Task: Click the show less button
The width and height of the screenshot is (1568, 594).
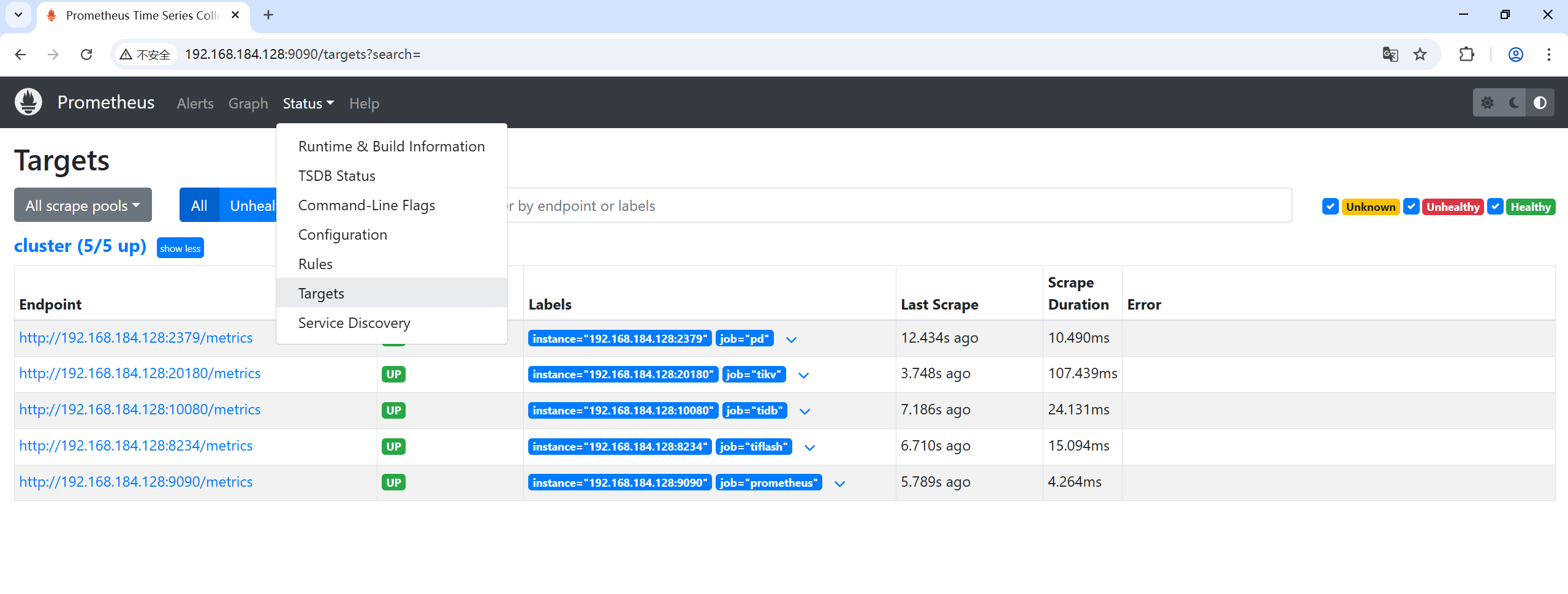Action: pyautogui.click(x=180, y=248)
